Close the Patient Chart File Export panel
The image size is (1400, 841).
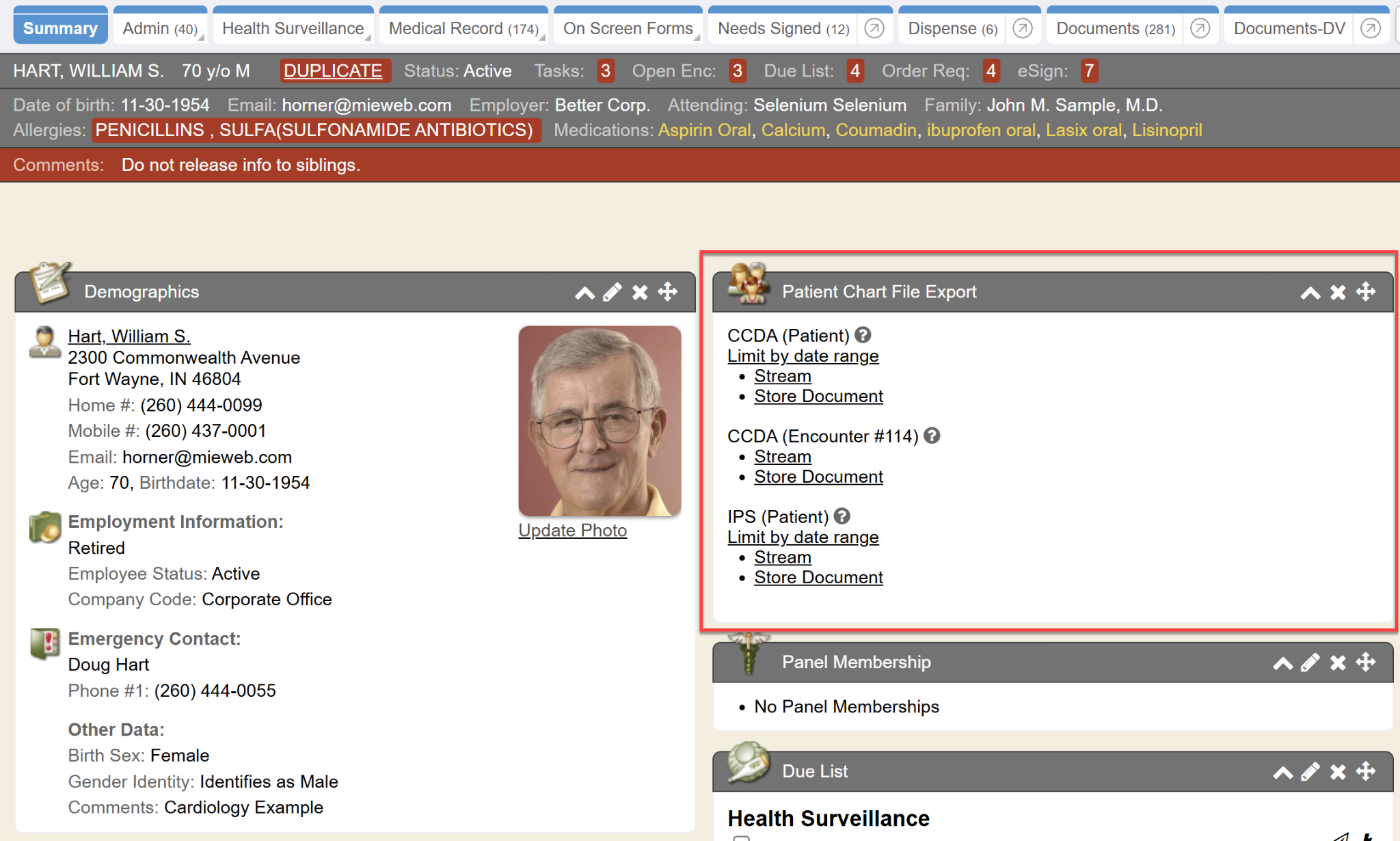click(1338, 293)
